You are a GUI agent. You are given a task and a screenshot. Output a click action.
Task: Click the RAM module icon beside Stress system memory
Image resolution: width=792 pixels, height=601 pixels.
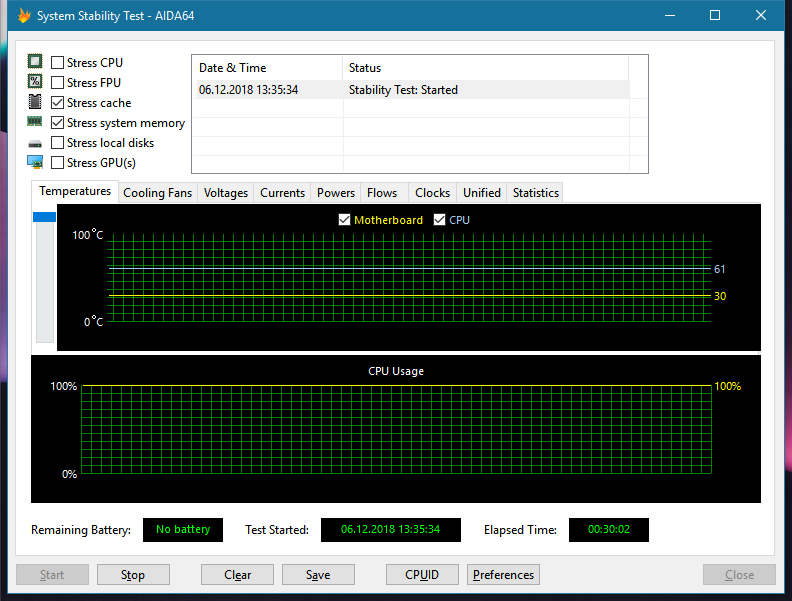35,121
